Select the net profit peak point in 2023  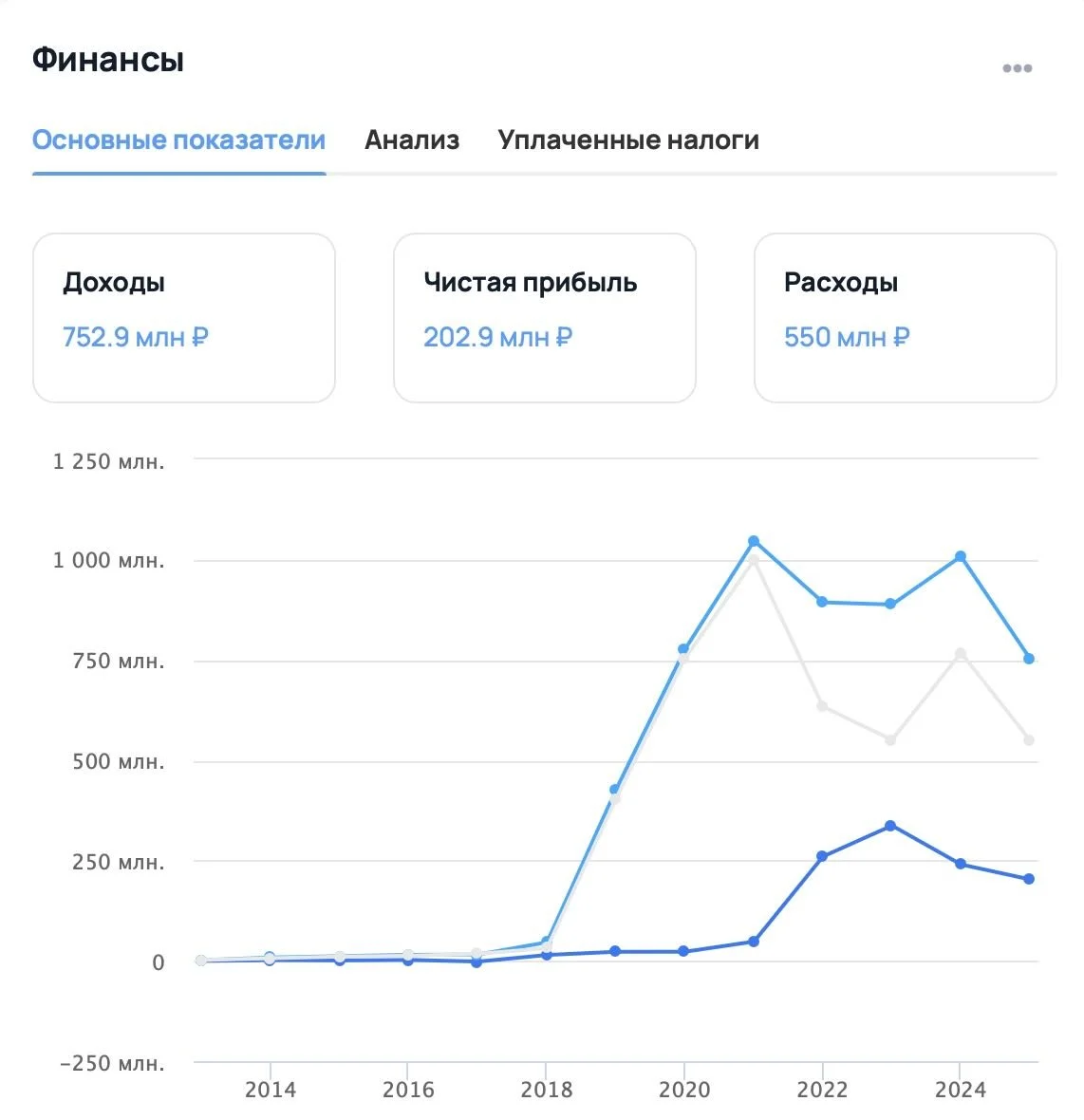click(890, 826)
